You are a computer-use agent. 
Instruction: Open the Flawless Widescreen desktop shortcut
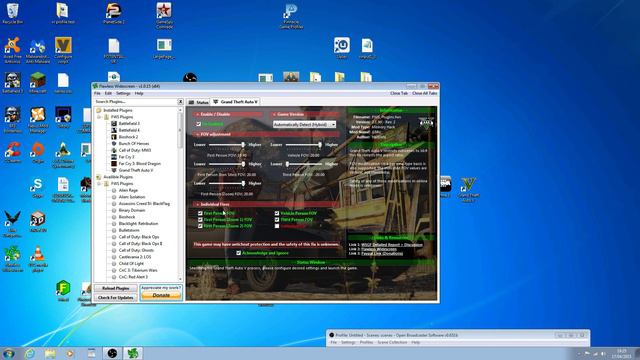(x=12, y=259)
